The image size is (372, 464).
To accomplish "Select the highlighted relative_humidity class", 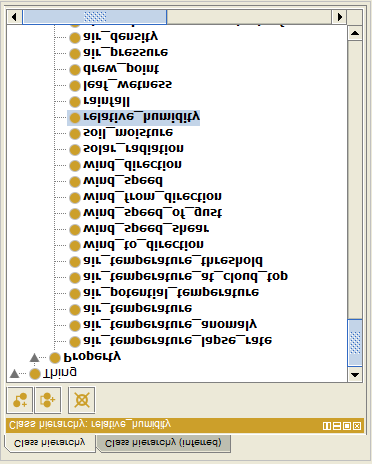I will click(134, 117).
